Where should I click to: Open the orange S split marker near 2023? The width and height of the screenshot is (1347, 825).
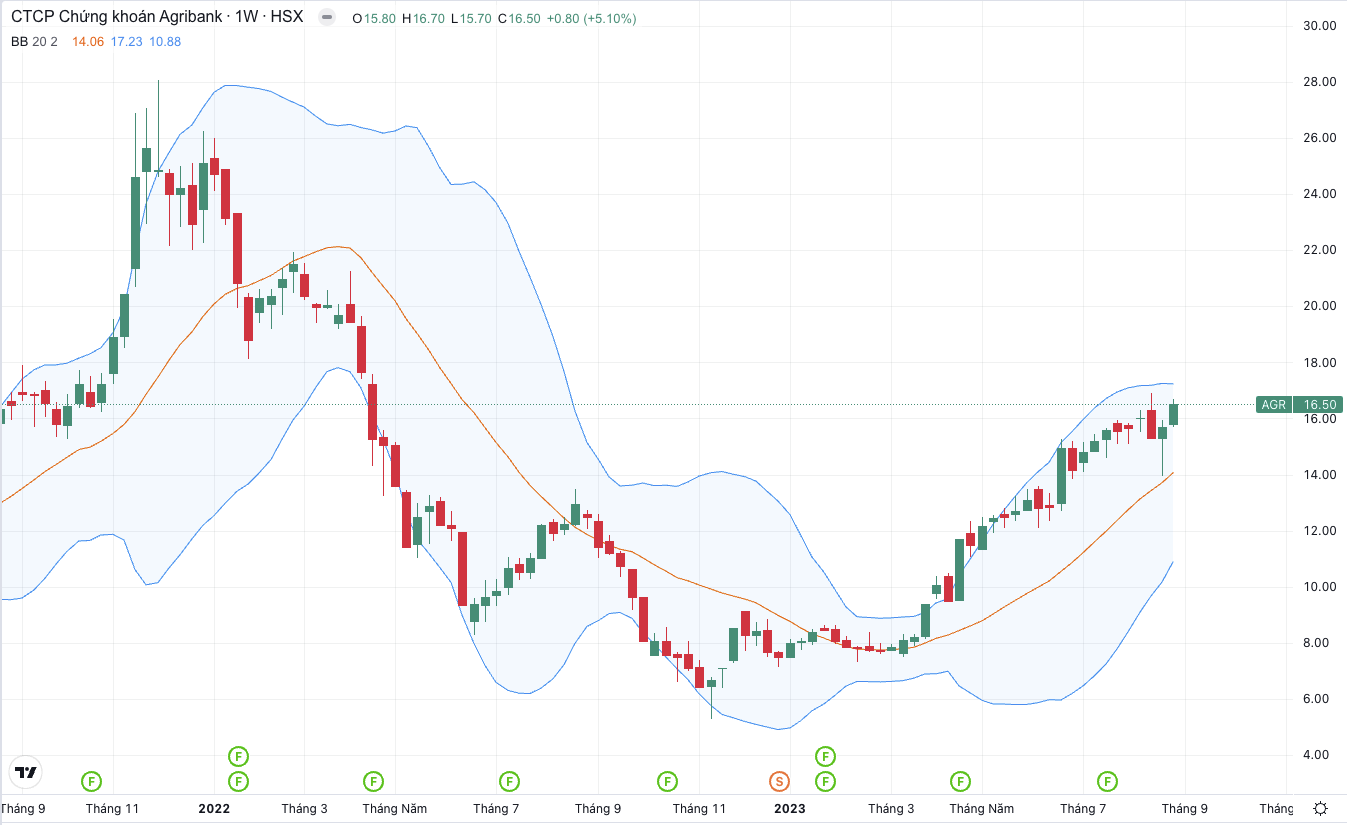[x=779, y=780]
